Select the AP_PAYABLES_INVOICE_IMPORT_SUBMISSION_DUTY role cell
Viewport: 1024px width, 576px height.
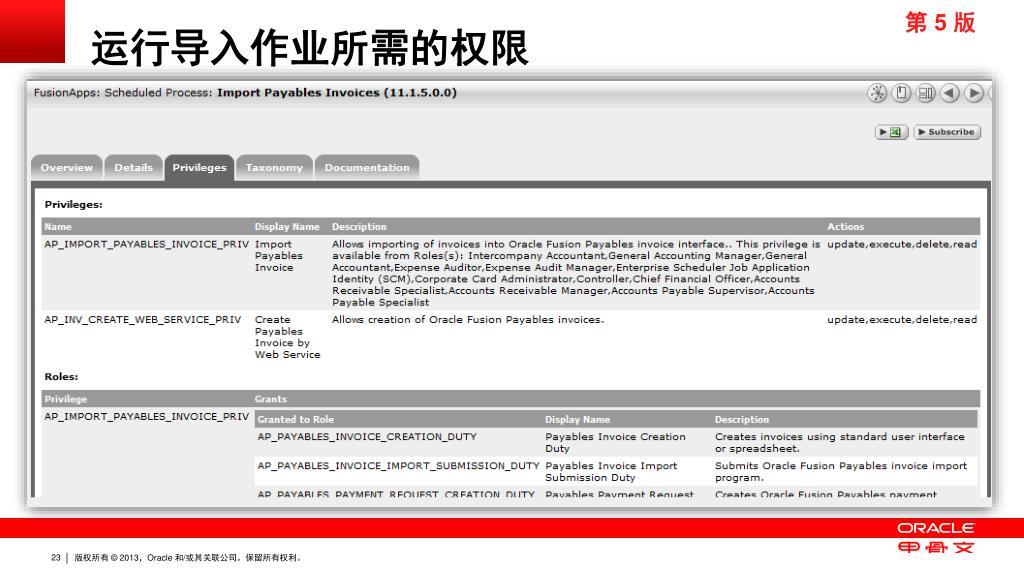398,466
